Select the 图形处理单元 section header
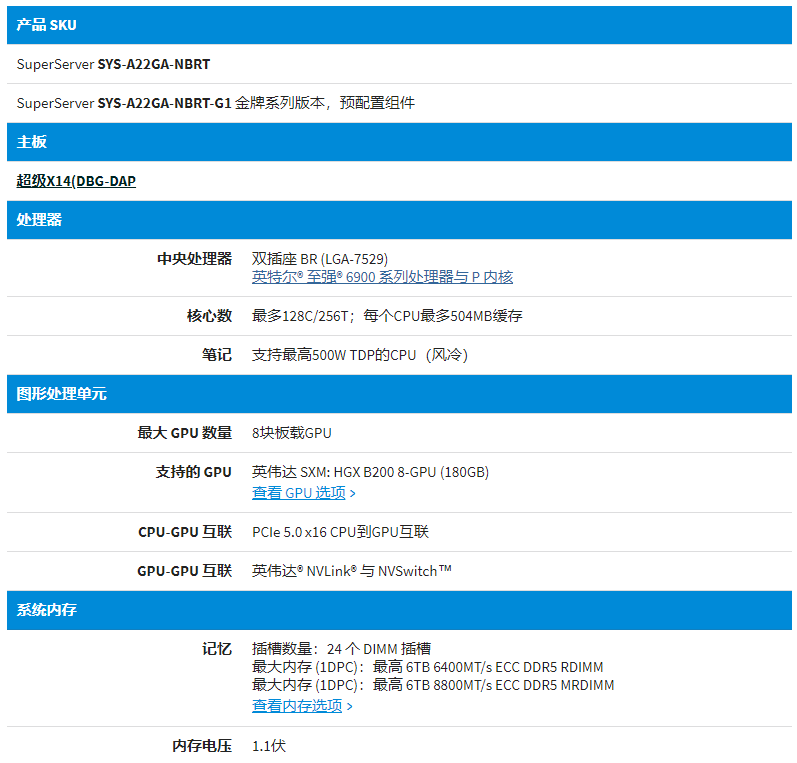Viewport: 797px width, 763px height. point(399,394)
